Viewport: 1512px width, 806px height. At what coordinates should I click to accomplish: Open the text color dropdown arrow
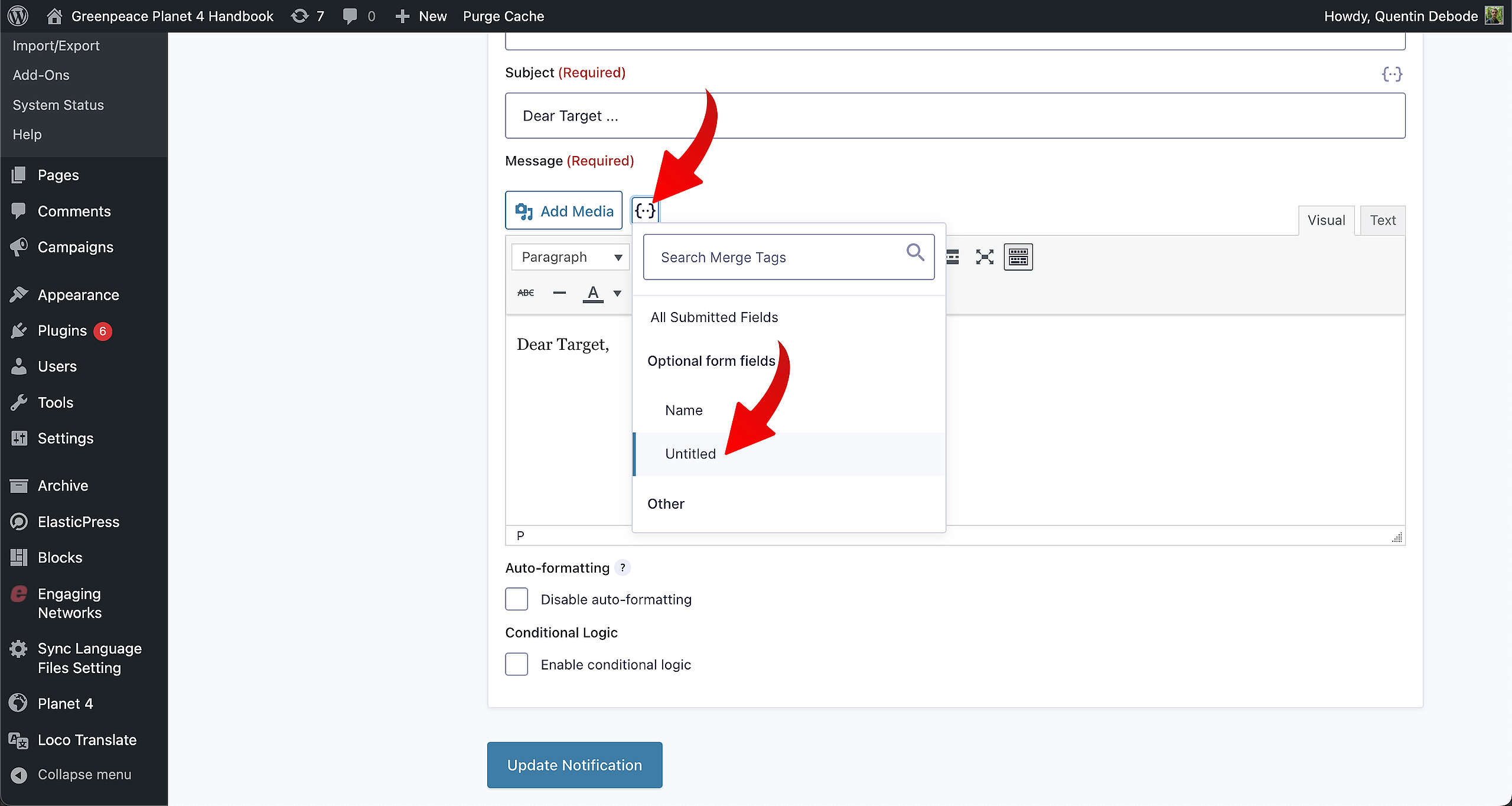pyautogui.click(x=617, y=293)
